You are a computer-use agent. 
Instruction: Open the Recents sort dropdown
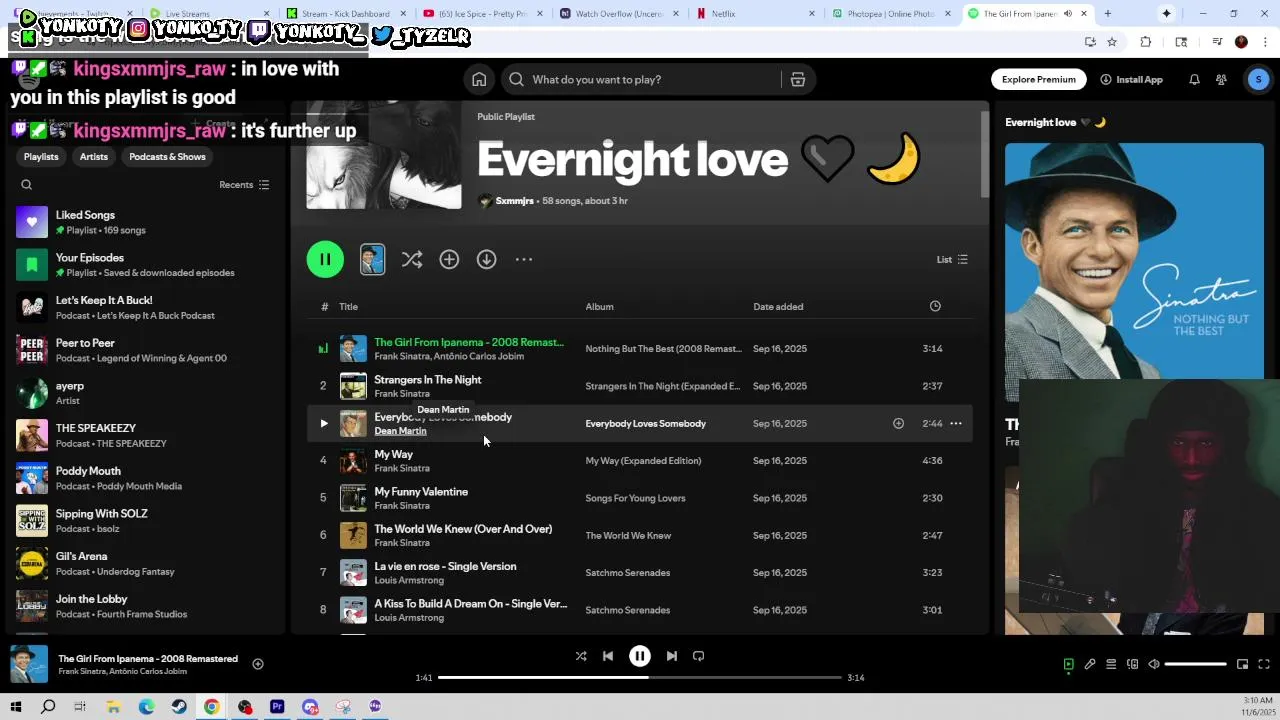(244, 185)
